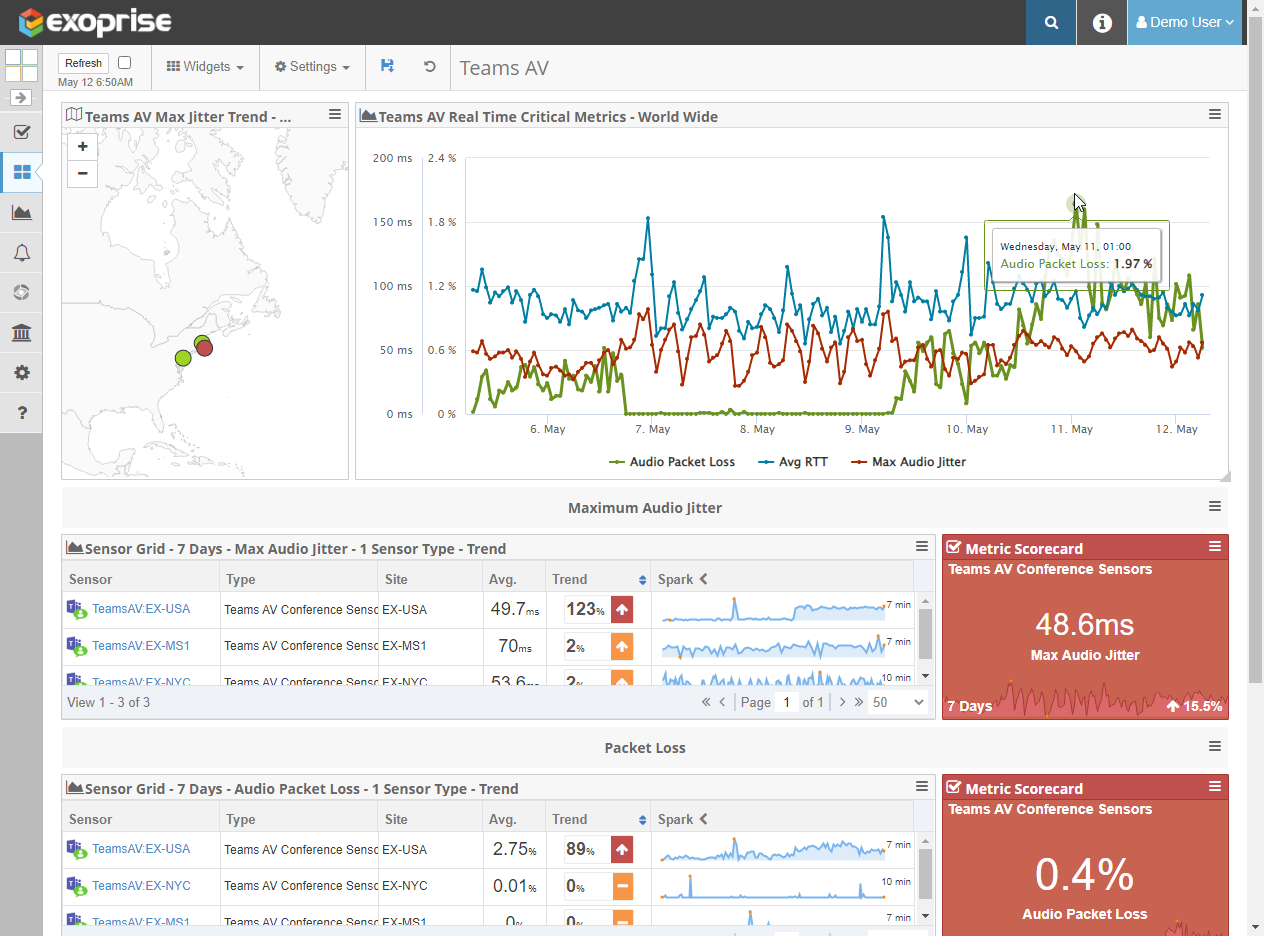Open the alarms bell sidebar icon

click(21, 252)
